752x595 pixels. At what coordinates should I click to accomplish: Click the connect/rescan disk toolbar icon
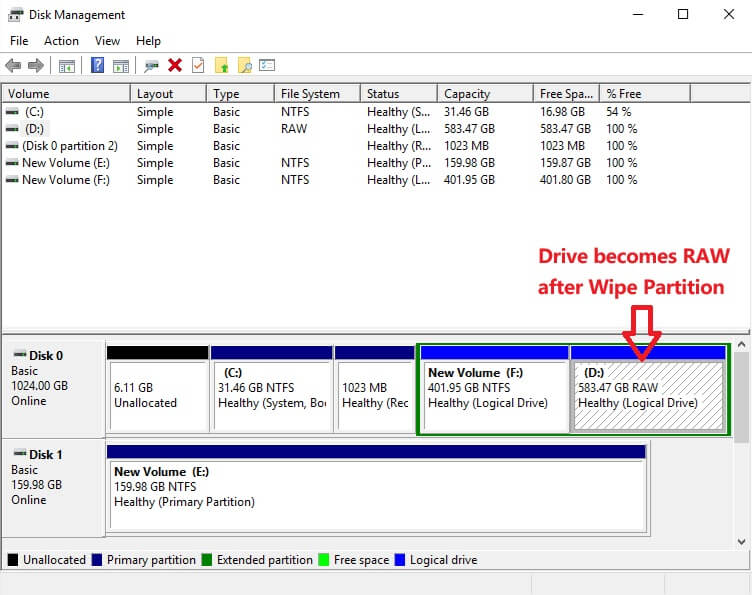[152, 65]
